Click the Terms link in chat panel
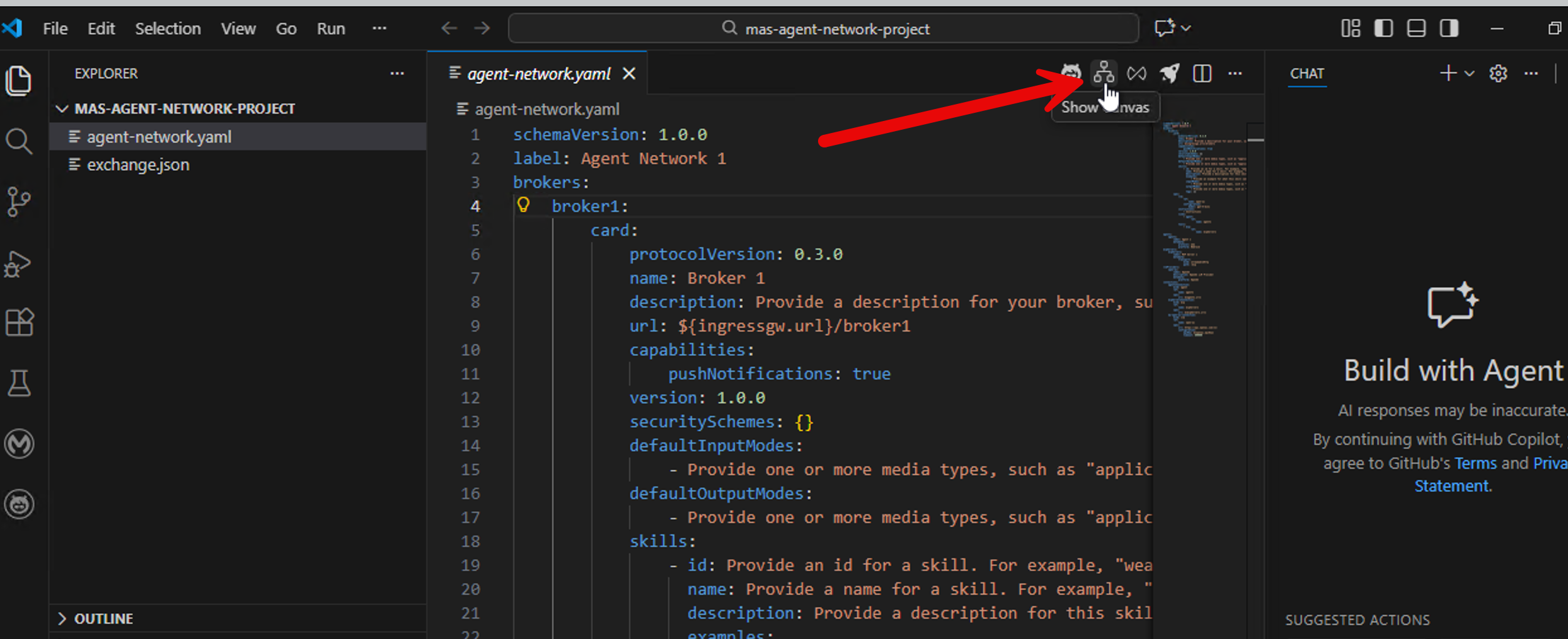The width and height of the screenshot is (1568, 639). (1475, 463)
